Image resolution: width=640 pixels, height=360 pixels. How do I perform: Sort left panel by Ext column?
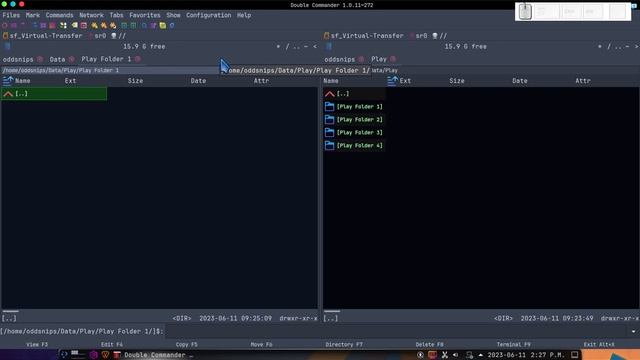click(x=70, y=81)
